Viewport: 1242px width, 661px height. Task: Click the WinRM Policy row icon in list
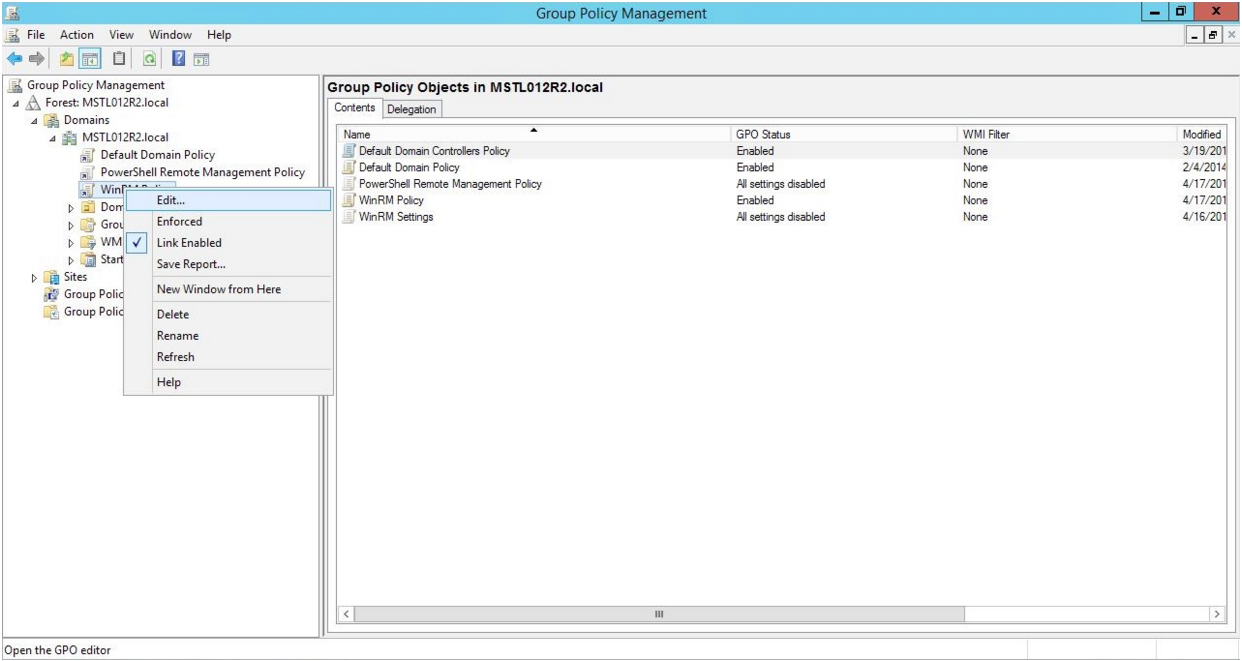pos(349,201)
